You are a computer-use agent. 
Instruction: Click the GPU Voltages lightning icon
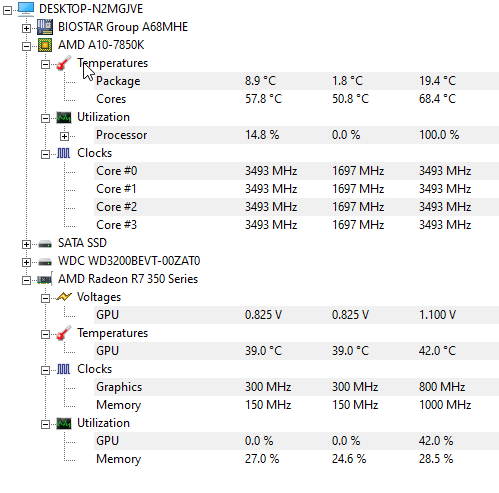click(64, 297)
